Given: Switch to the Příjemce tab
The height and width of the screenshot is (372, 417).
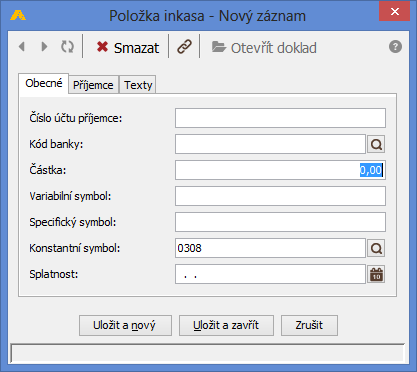Looking at the screenshot, I should [x=93, y=85].
